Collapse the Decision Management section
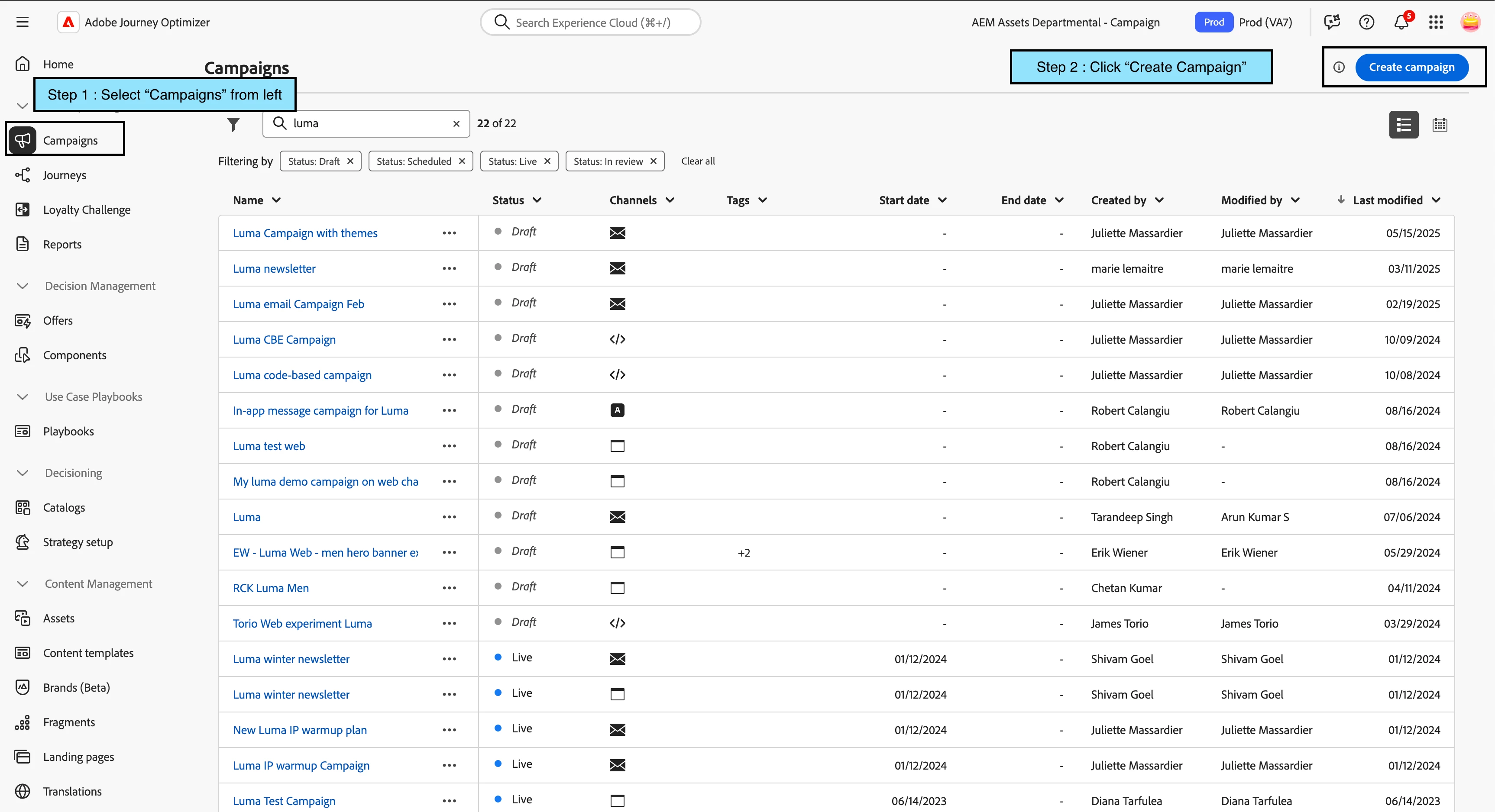 coord(23,286)
